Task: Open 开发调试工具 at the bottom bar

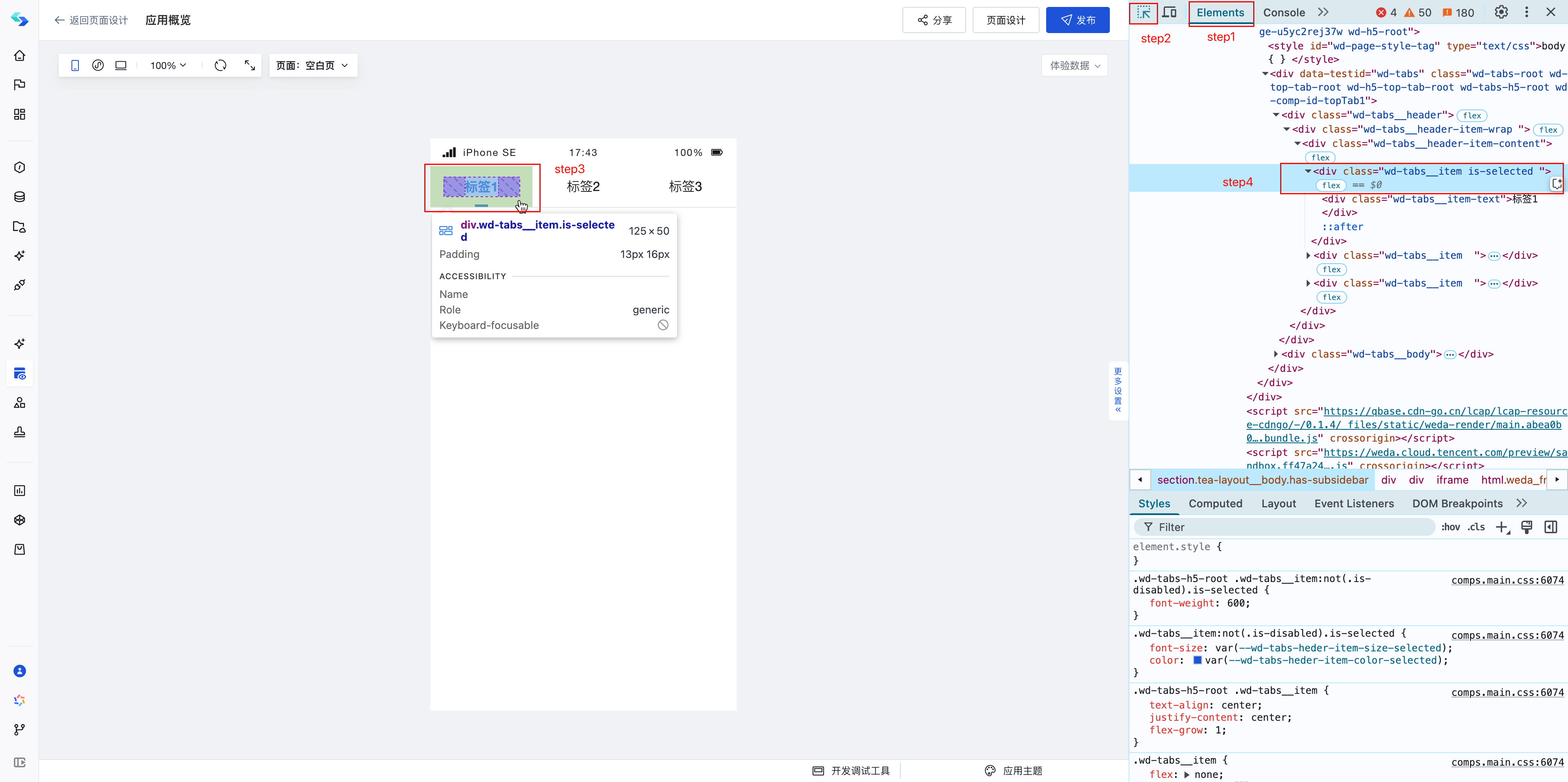Action: [851, 771]
